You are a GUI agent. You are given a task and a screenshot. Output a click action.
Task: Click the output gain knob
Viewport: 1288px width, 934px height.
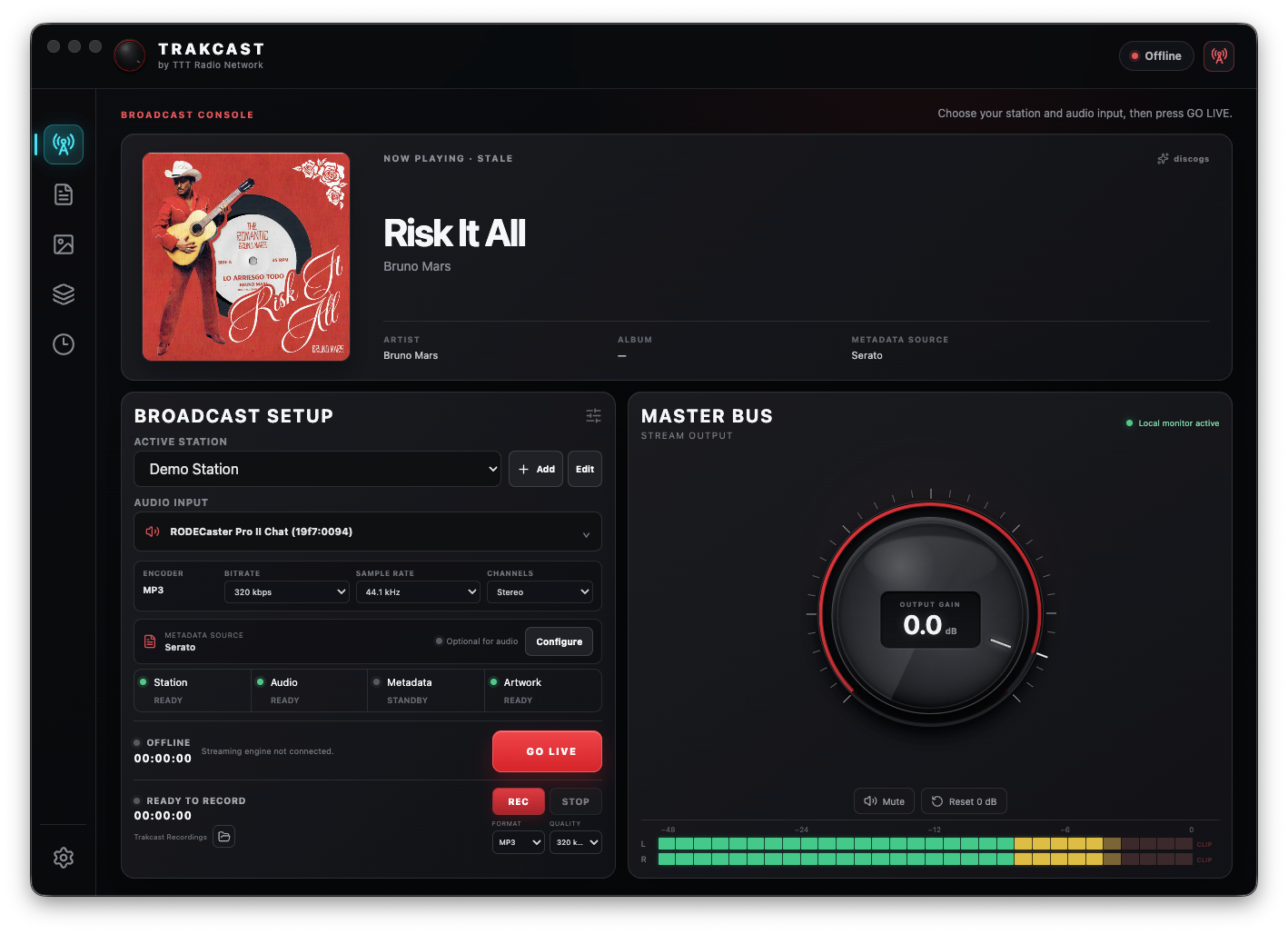[x=930, y=613]
